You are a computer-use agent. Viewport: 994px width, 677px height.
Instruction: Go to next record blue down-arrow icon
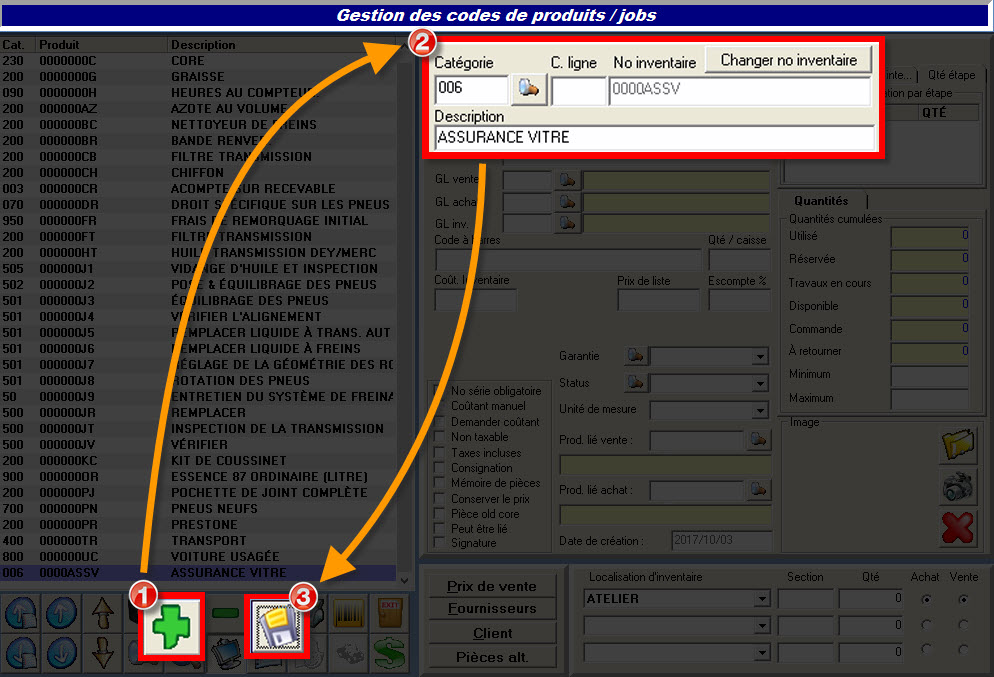(61, 653)
